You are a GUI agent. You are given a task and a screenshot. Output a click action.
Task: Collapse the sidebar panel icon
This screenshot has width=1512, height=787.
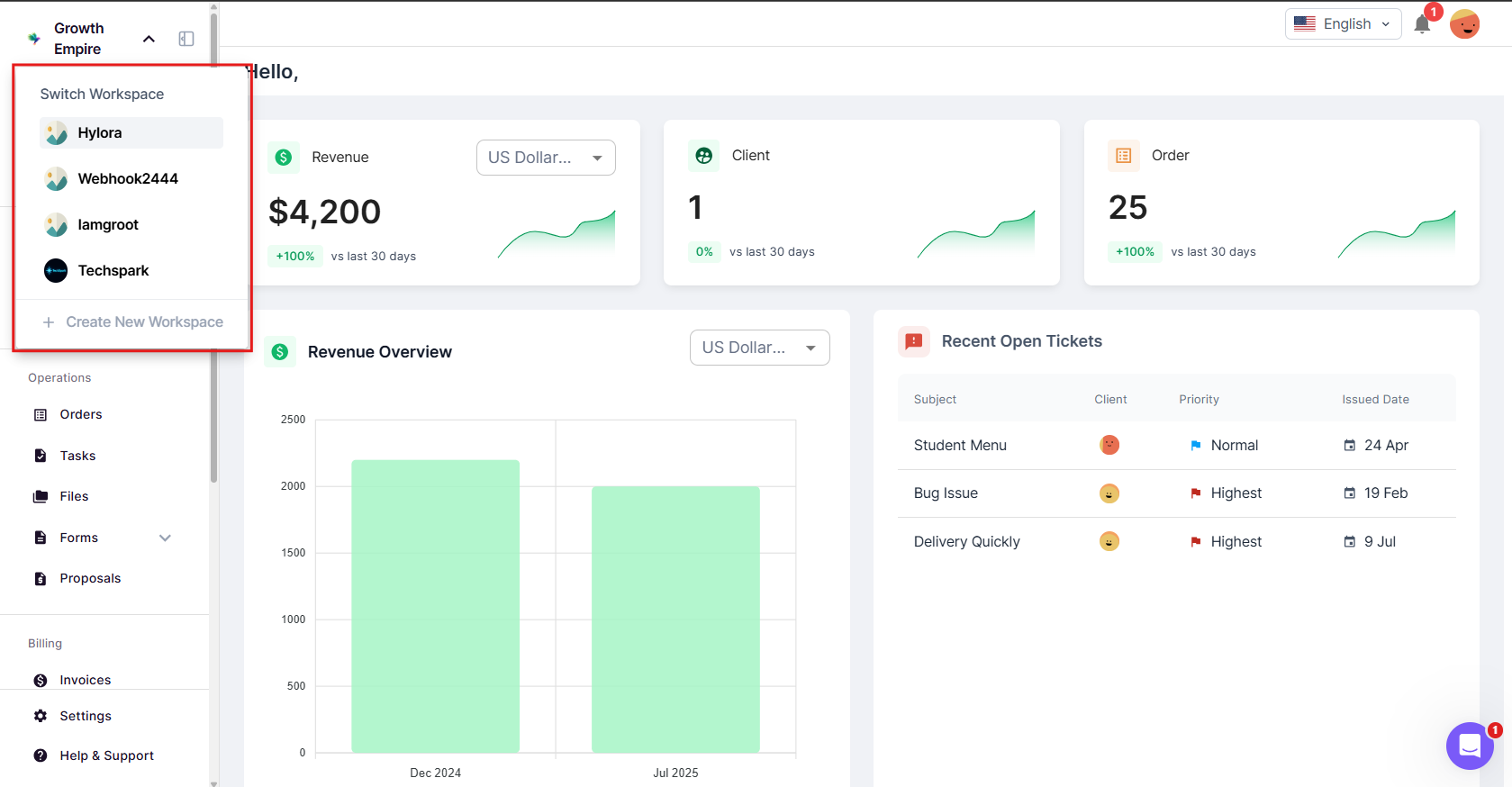186,39
